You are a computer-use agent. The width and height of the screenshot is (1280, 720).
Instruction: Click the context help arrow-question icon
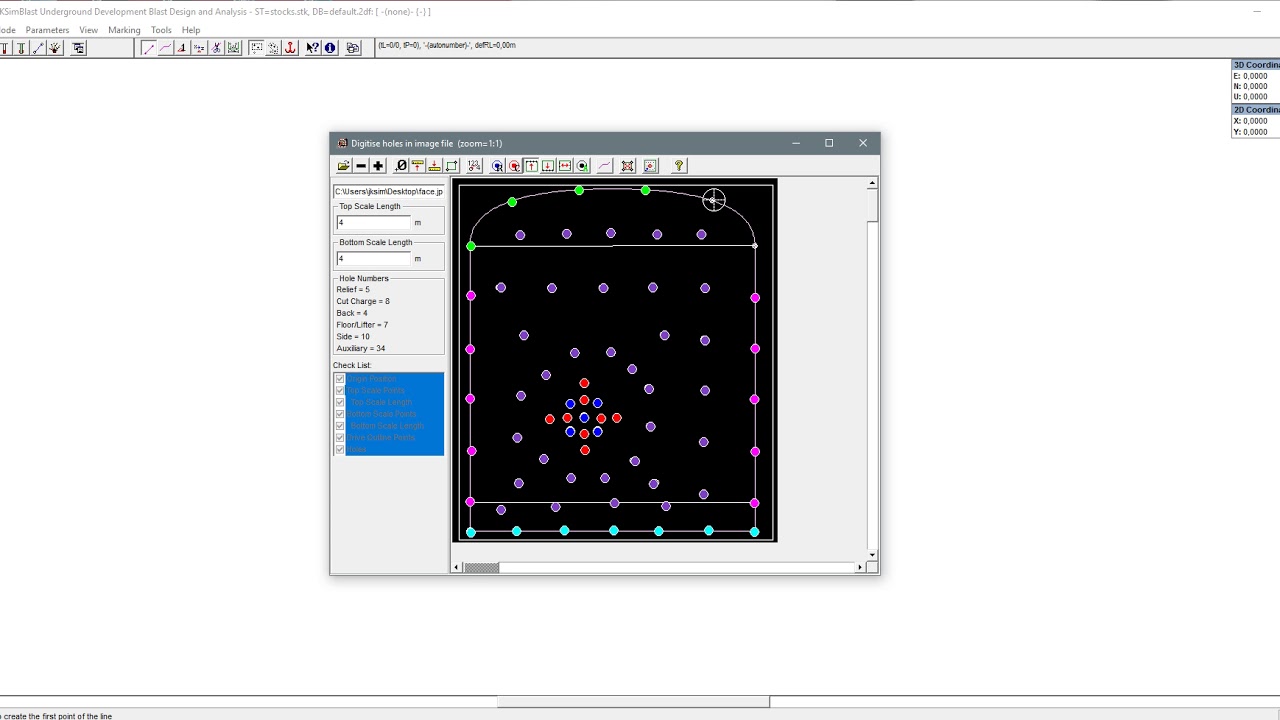313,48
